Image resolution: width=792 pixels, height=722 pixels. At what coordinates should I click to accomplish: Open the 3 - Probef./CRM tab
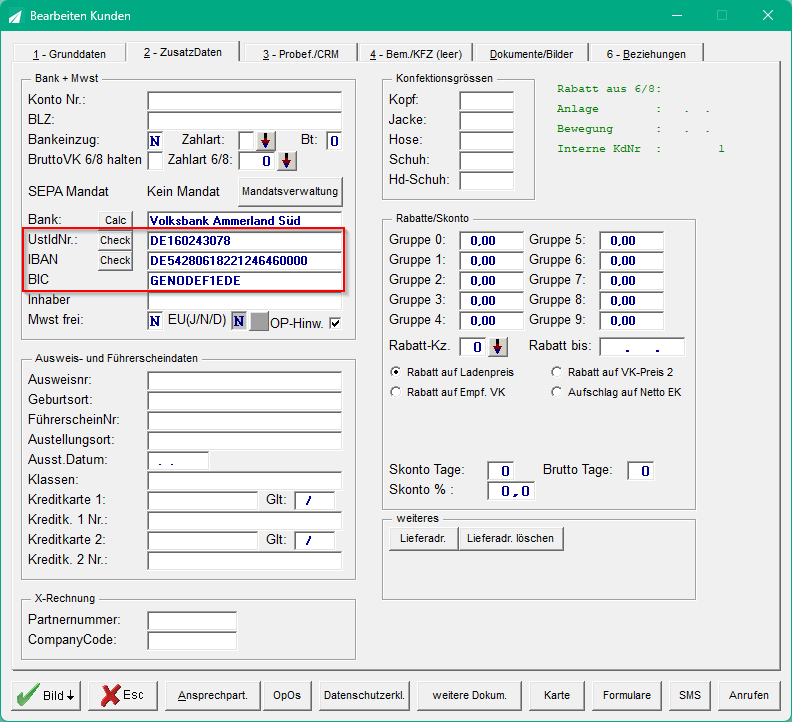point(301,54)
